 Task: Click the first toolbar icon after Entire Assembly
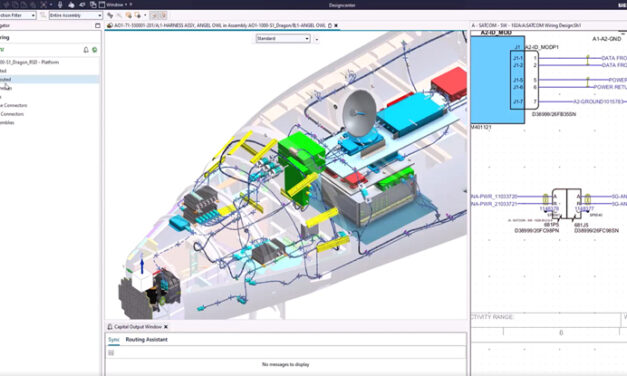[110, 15]
